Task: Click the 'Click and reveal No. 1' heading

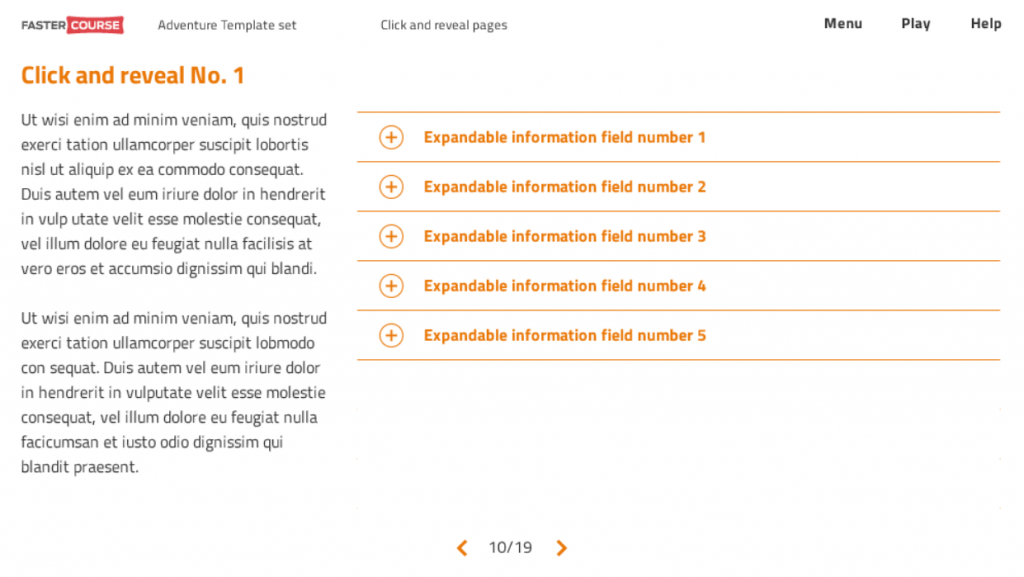Action: 133,75
